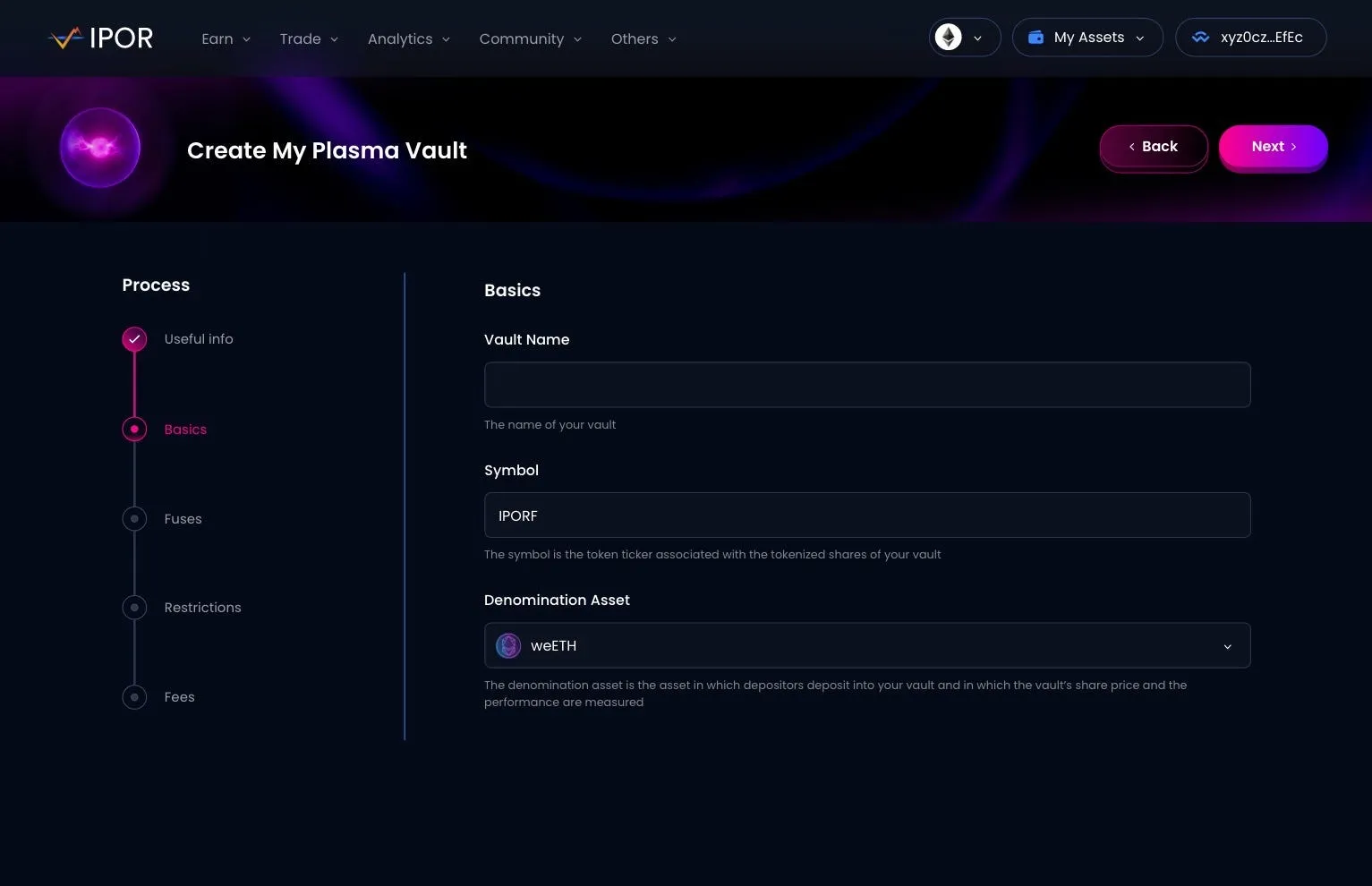This screenshot has width=1372, height=886.
Task: Select the Restrictions step label
Action: (x=202, y=608)
